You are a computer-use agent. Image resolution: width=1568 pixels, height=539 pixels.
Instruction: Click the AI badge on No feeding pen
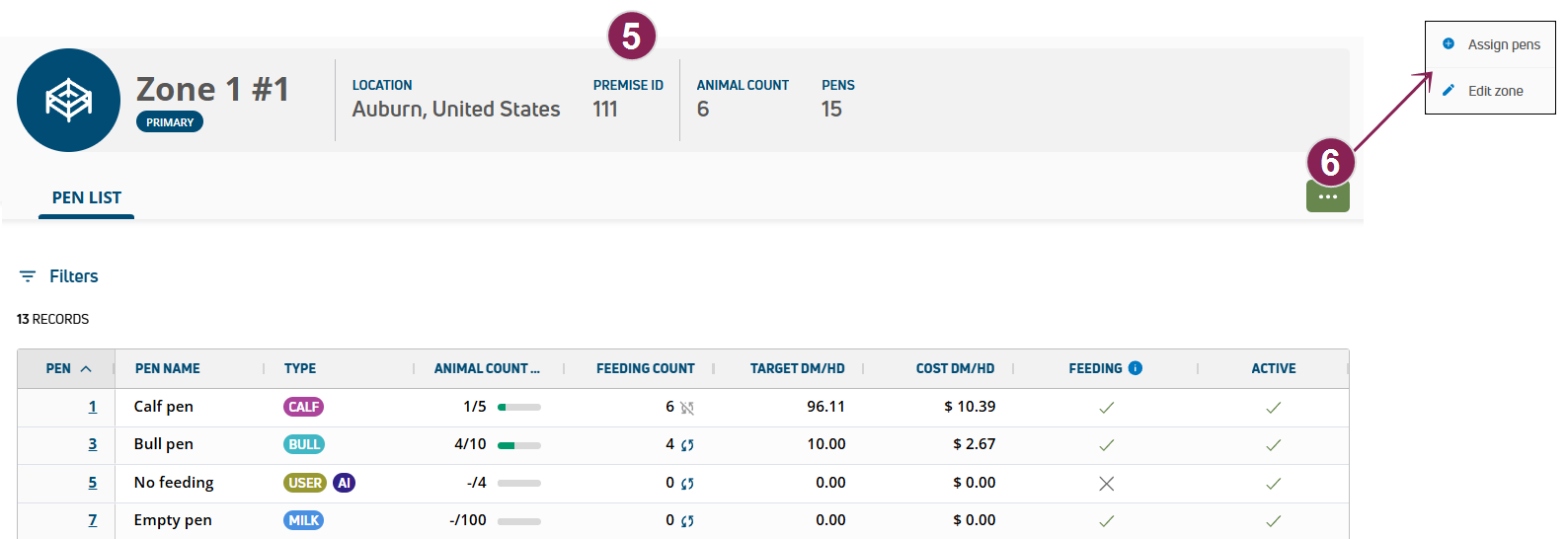[344, 483]
